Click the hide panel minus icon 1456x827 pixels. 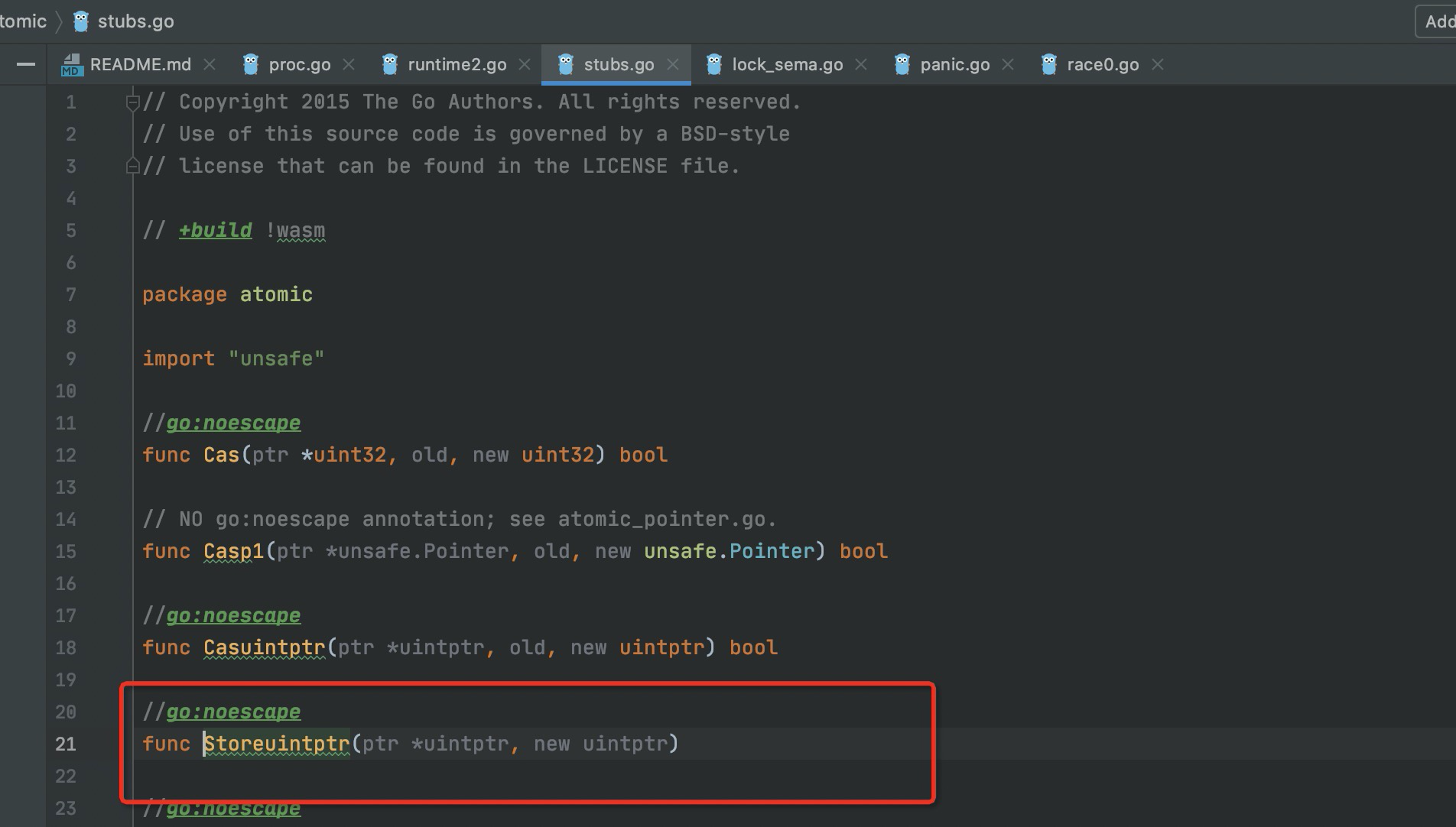coord(26,65)
